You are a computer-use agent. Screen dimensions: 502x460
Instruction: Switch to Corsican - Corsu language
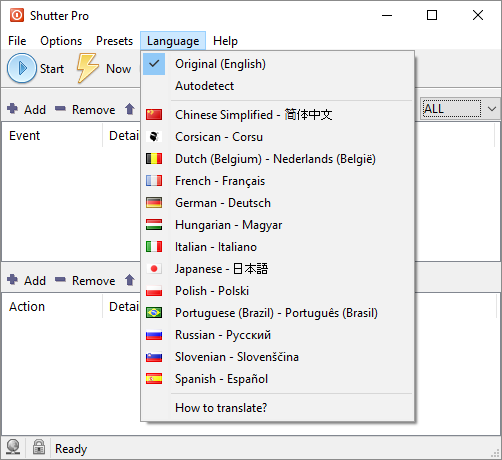[277, 137]
